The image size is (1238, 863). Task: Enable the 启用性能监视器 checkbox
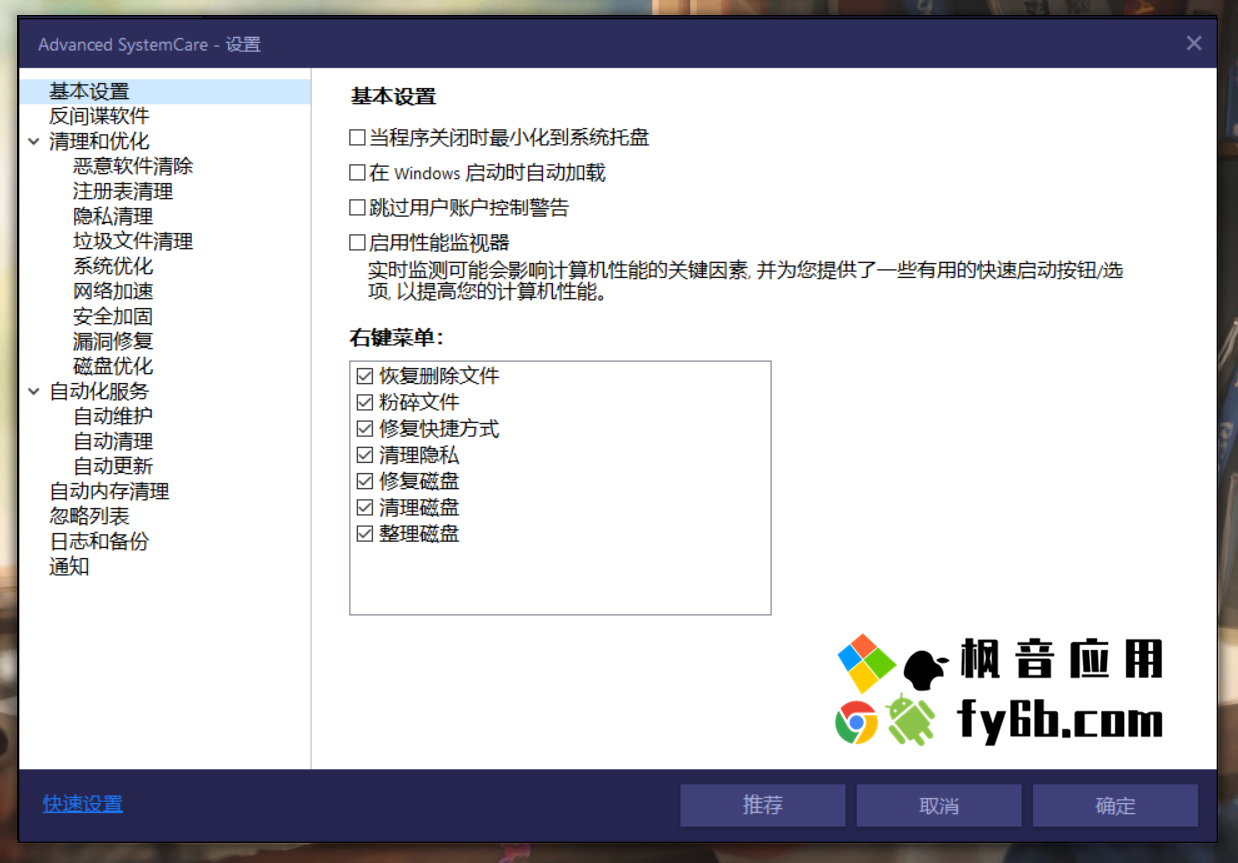pos(357,242)
